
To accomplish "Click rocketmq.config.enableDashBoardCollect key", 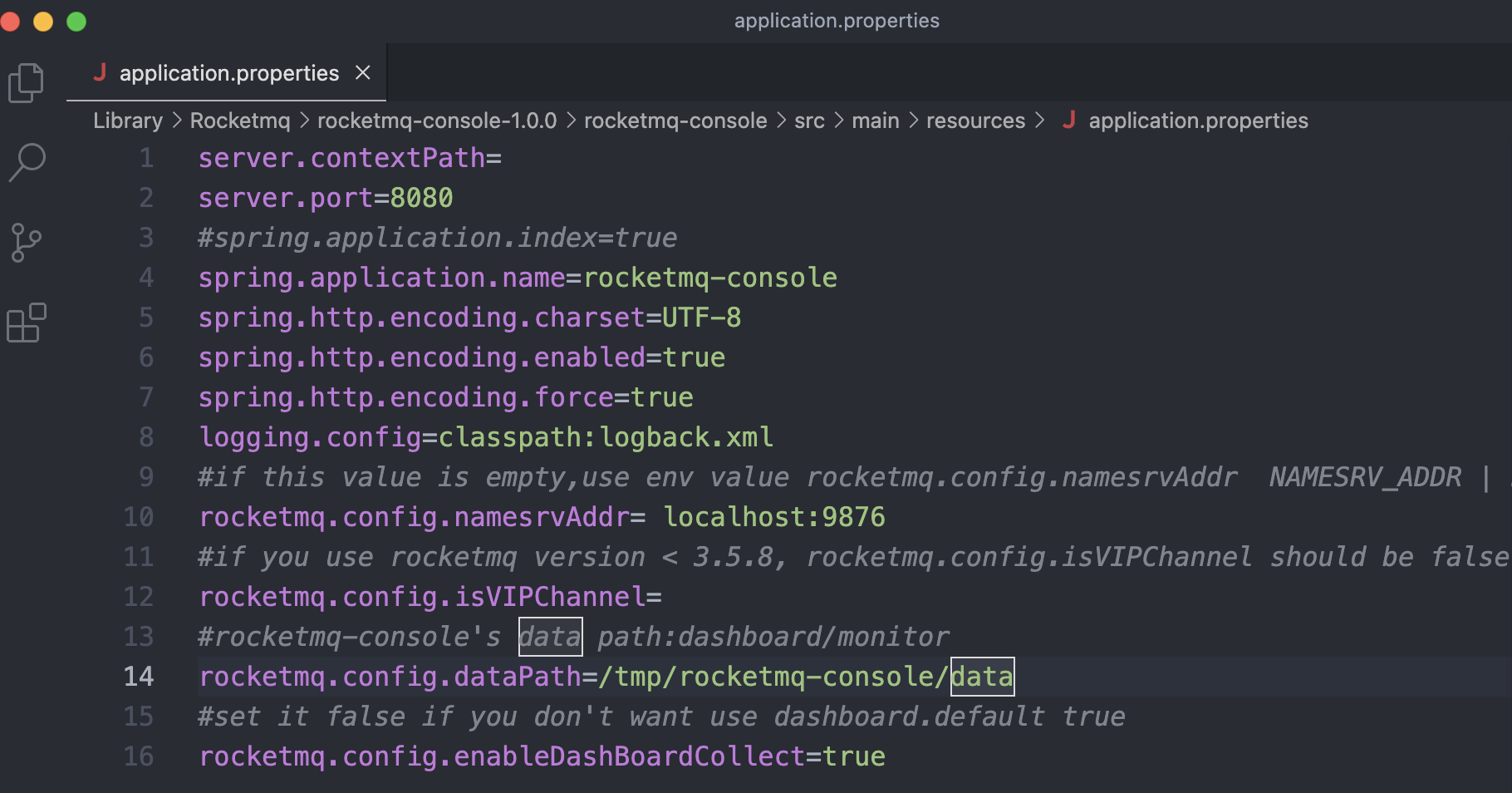I will coord(502,756).
